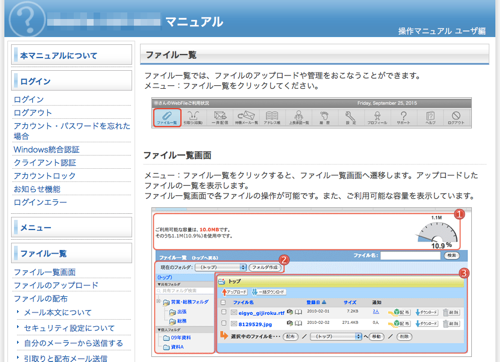
Task: Open the ログアウト sidebar link
Action: 33,113
